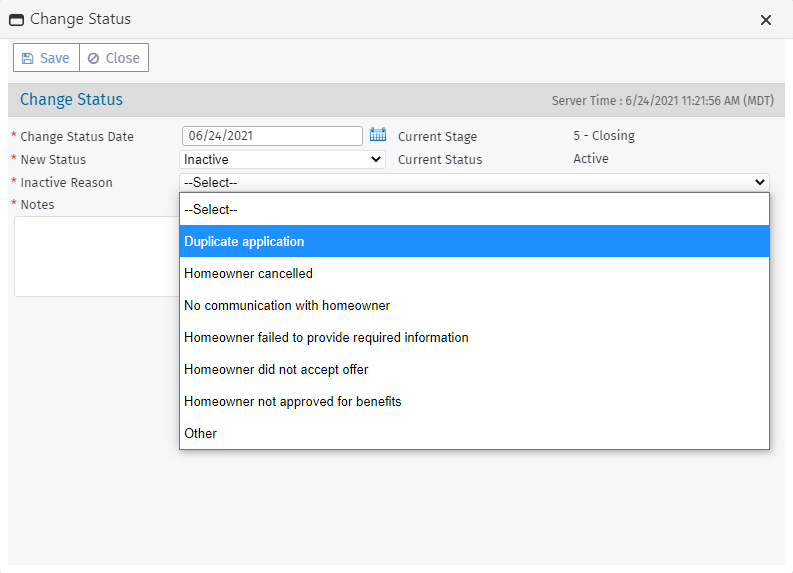Choose the --Select-- placeholder option
The image size is (793, 573).
tap(474, 210)
